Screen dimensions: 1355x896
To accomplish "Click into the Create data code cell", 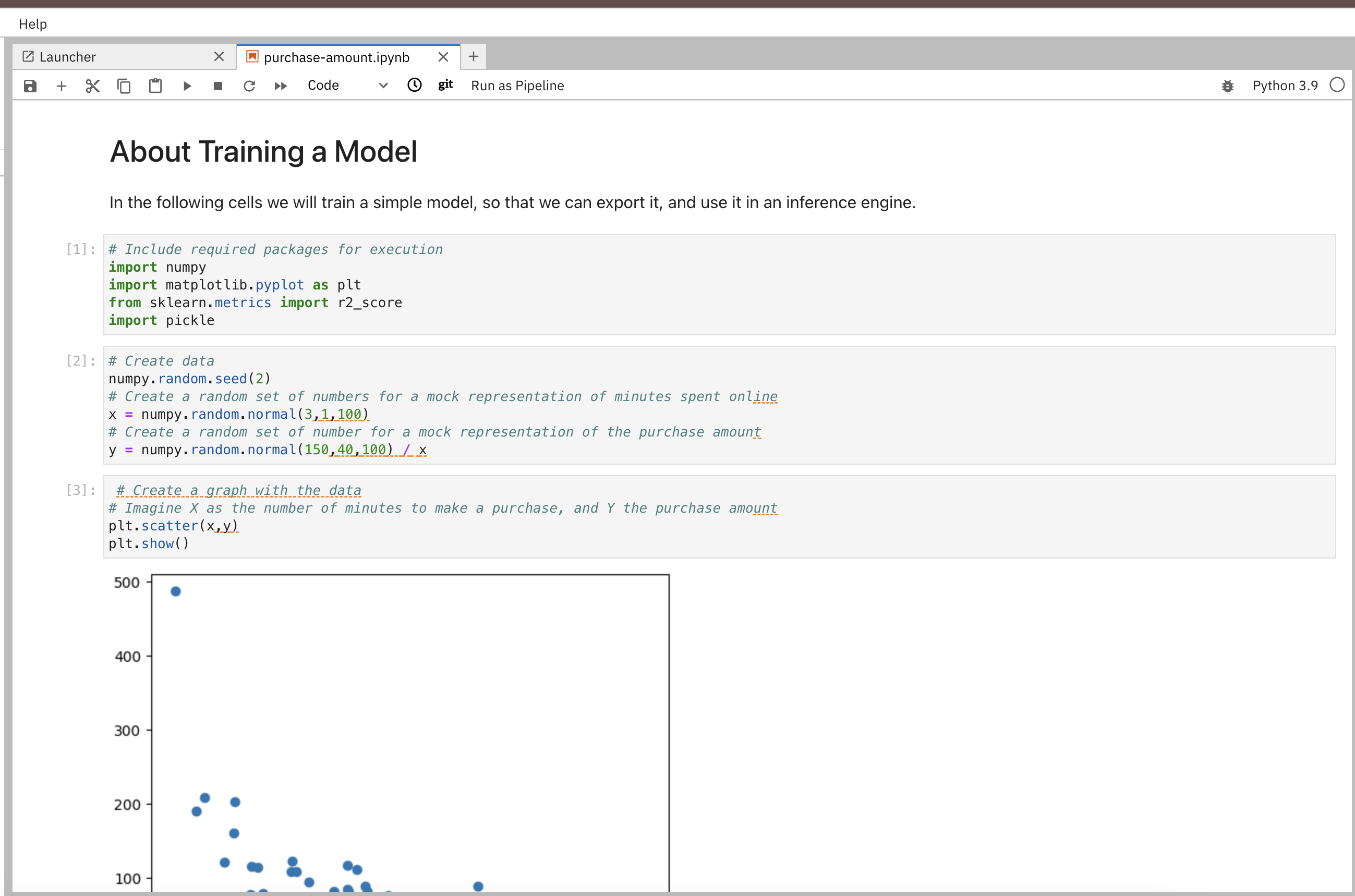I will (719, 405).
